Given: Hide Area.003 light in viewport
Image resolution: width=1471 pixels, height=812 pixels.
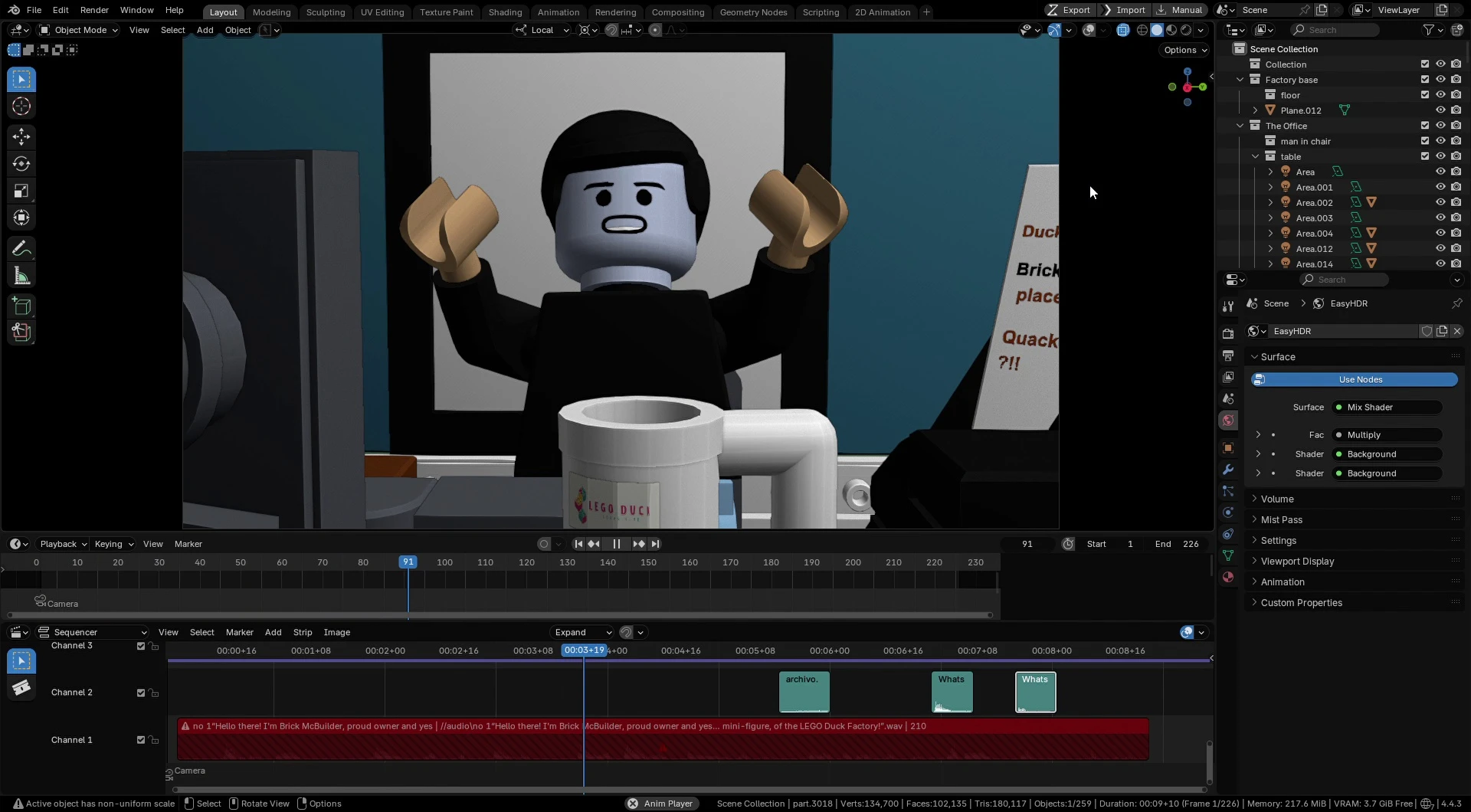Looking at the screenshot, I should pos(1440,218).
